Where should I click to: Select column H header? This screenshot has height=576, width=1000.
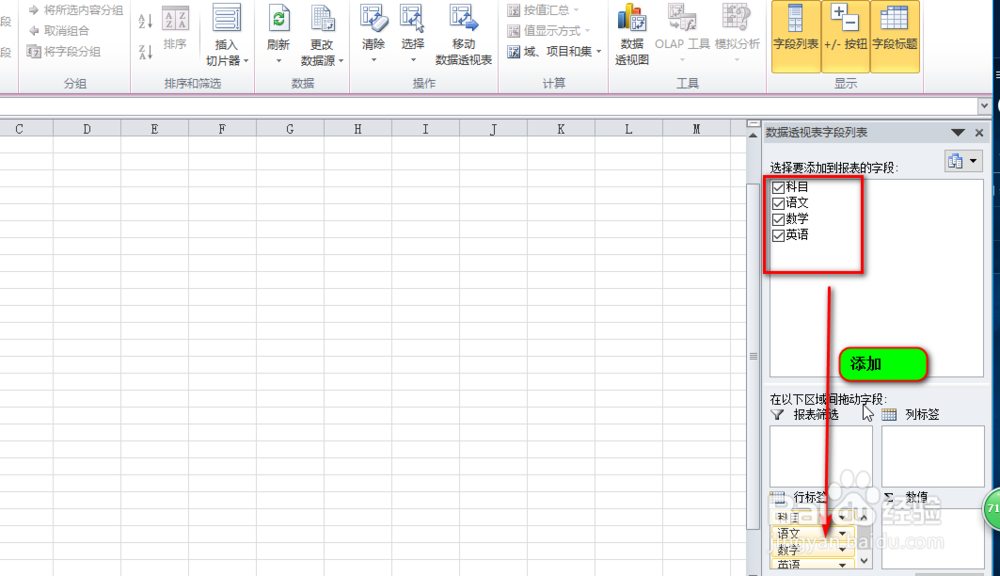[358, 129]
